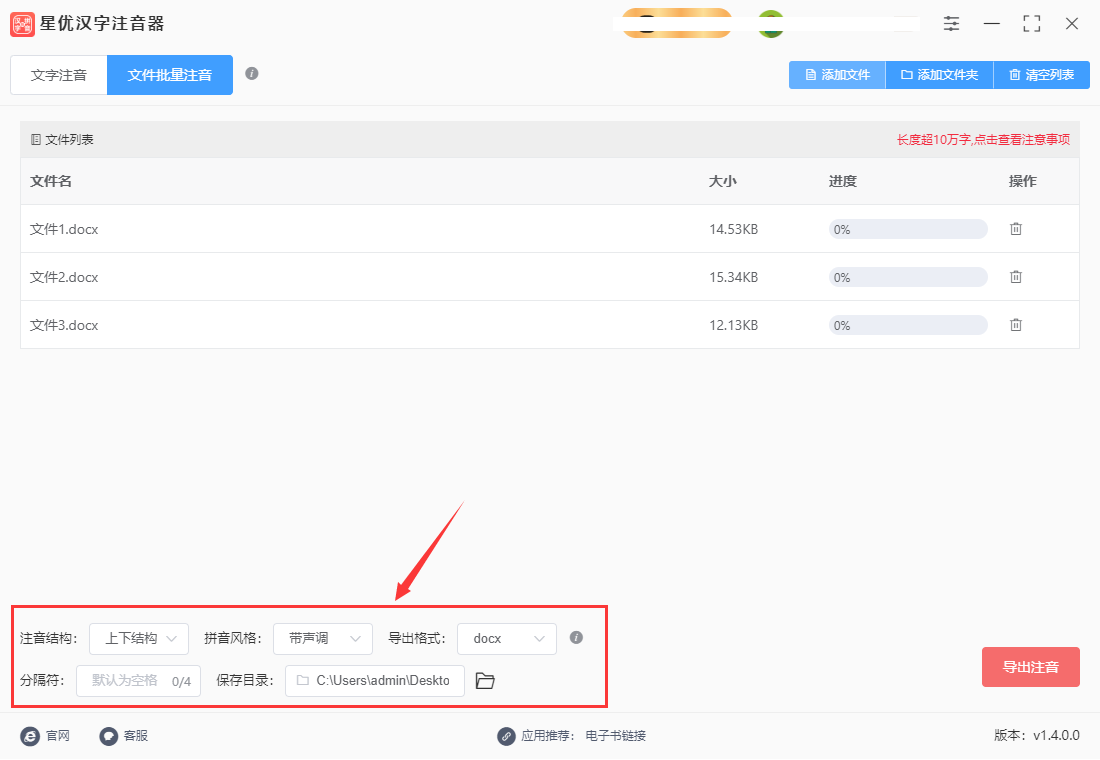Click the info icon beside 文件批量注音 tab
The height and width of the screenshot is (760, 1100).
(252, 74)
